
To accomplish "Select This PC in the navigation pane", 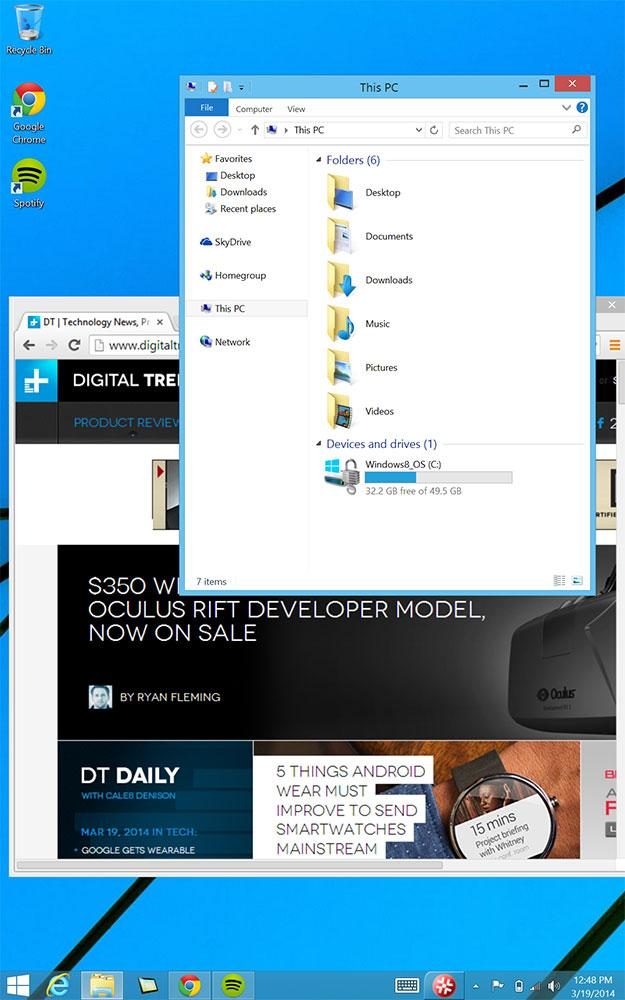I will tap(223, 309).
